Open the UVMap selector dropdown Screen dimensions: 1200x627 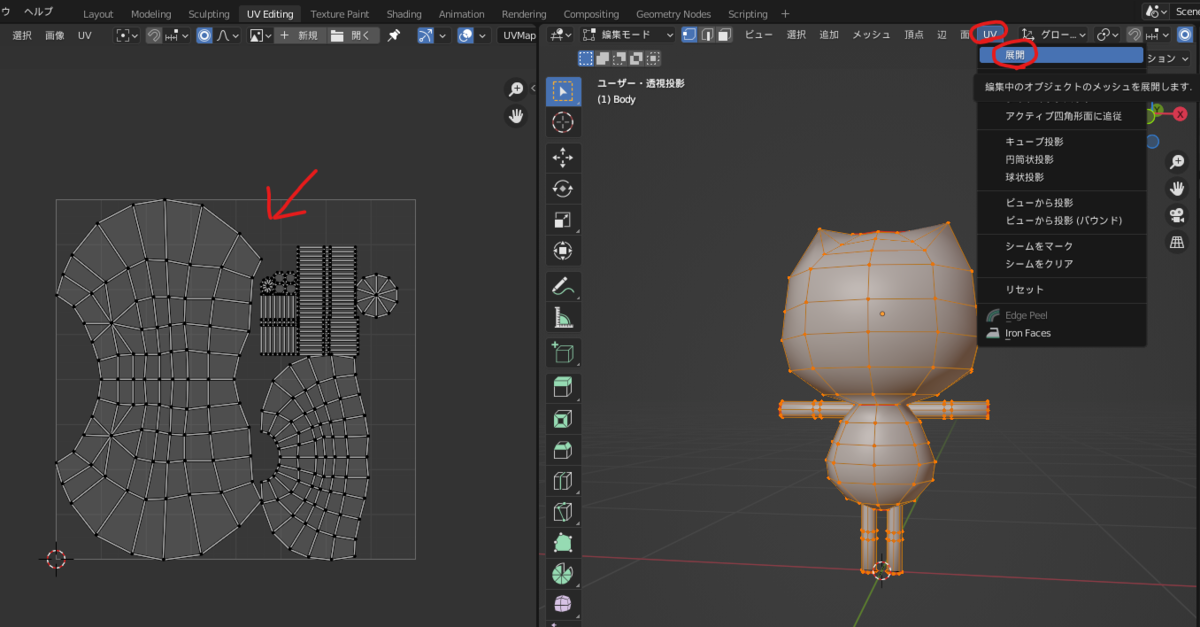coord(518,35)
